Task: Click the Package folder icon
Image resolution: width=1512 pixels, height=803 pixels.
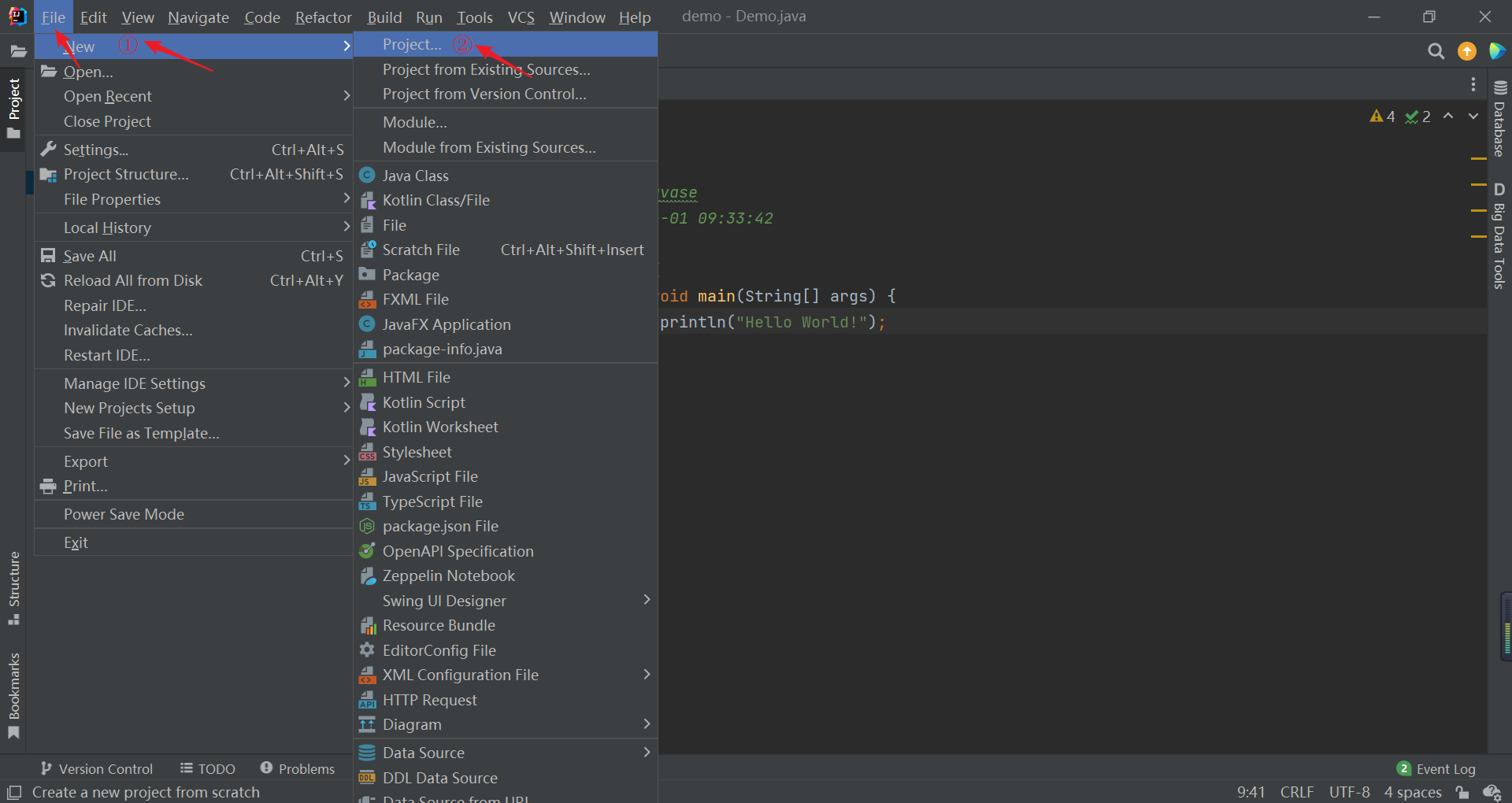Action: point(367,274)
